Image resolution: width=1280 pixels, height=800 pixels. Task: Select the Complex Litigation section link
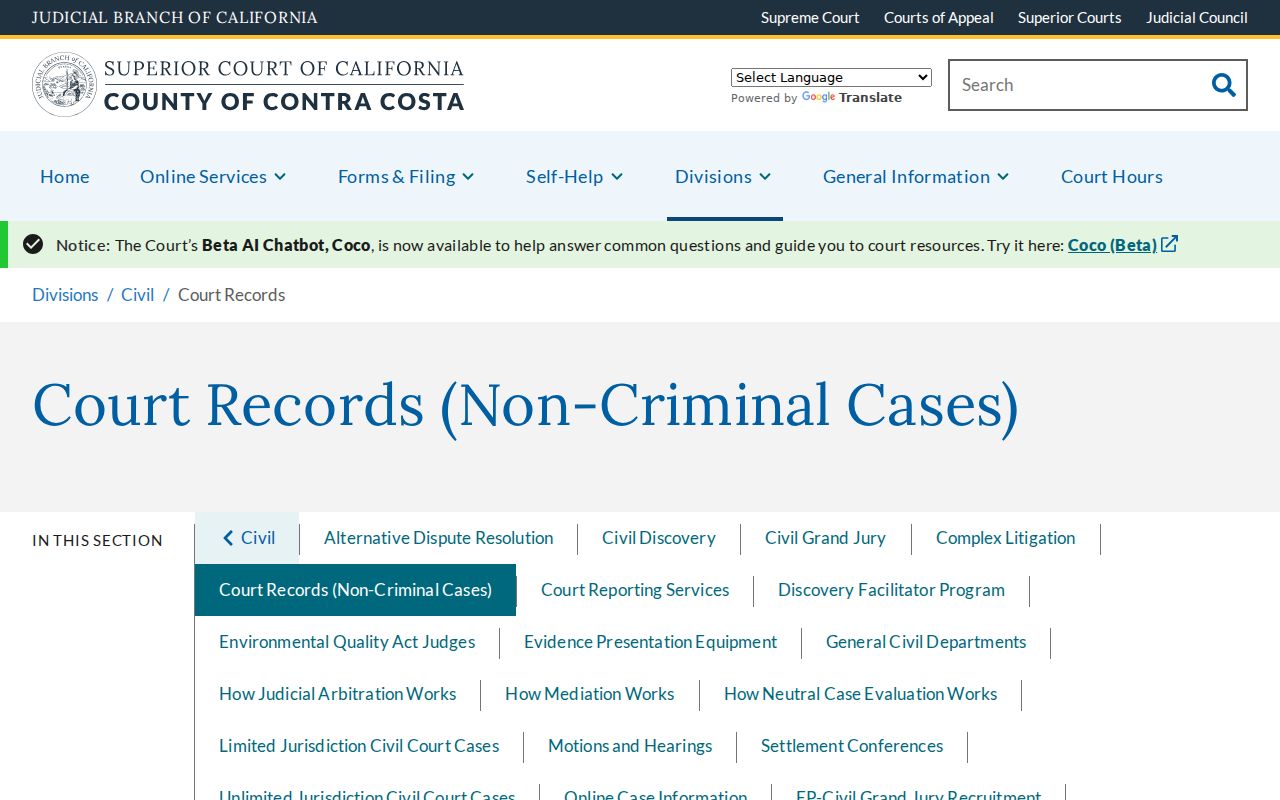[1006, 538]
